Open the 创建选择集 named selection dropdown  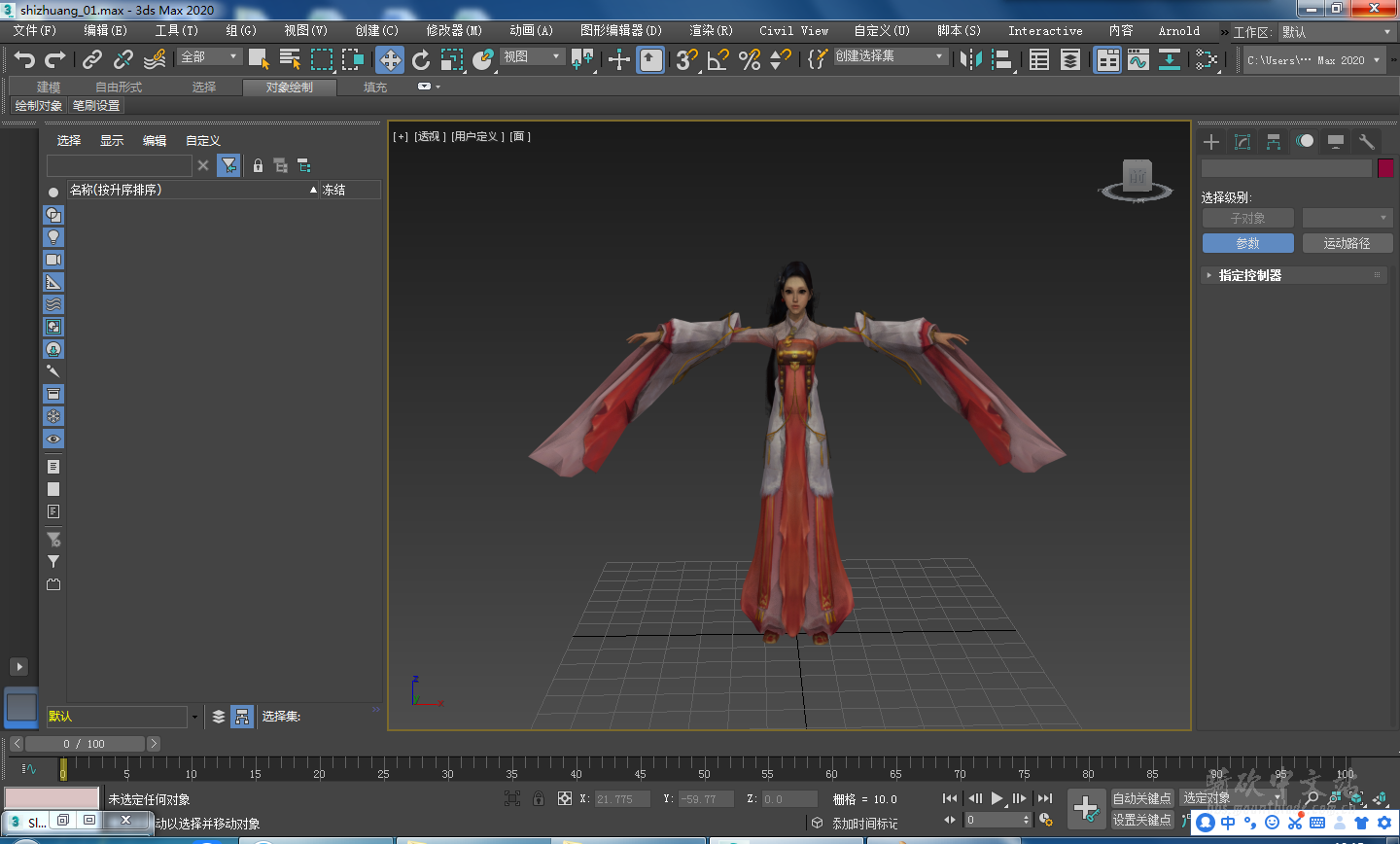coord(891,56)
